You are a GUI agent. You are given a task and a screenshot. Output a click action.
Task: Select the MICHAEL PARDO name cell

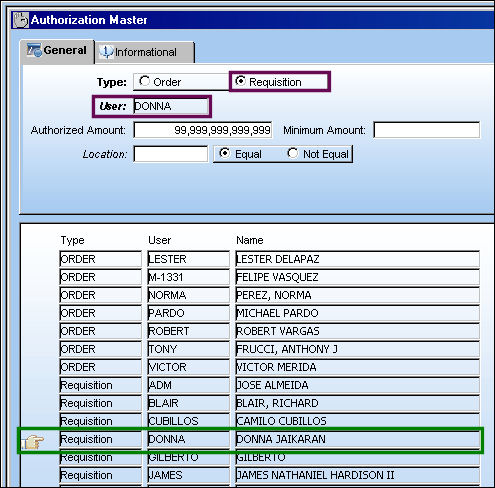tap(357, 313)
